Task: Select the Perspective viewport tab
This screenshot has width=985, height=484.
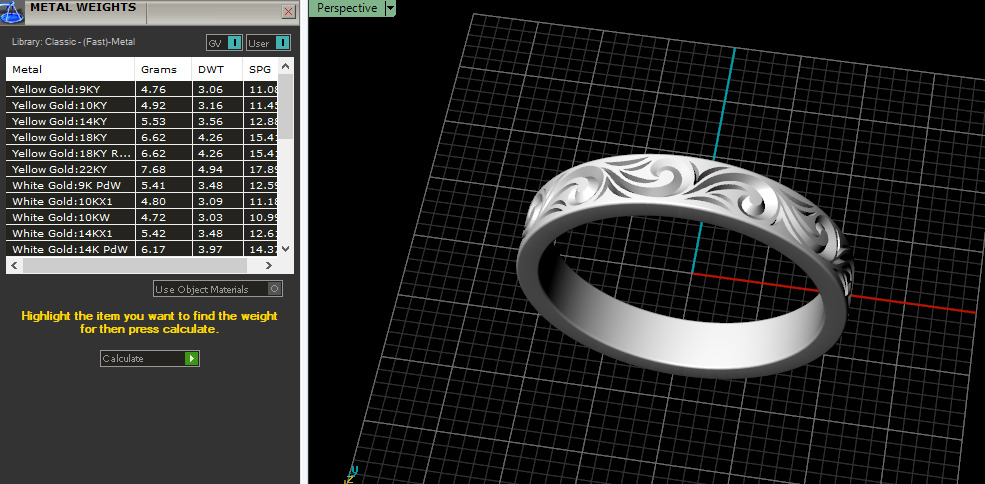Action: 347,8
